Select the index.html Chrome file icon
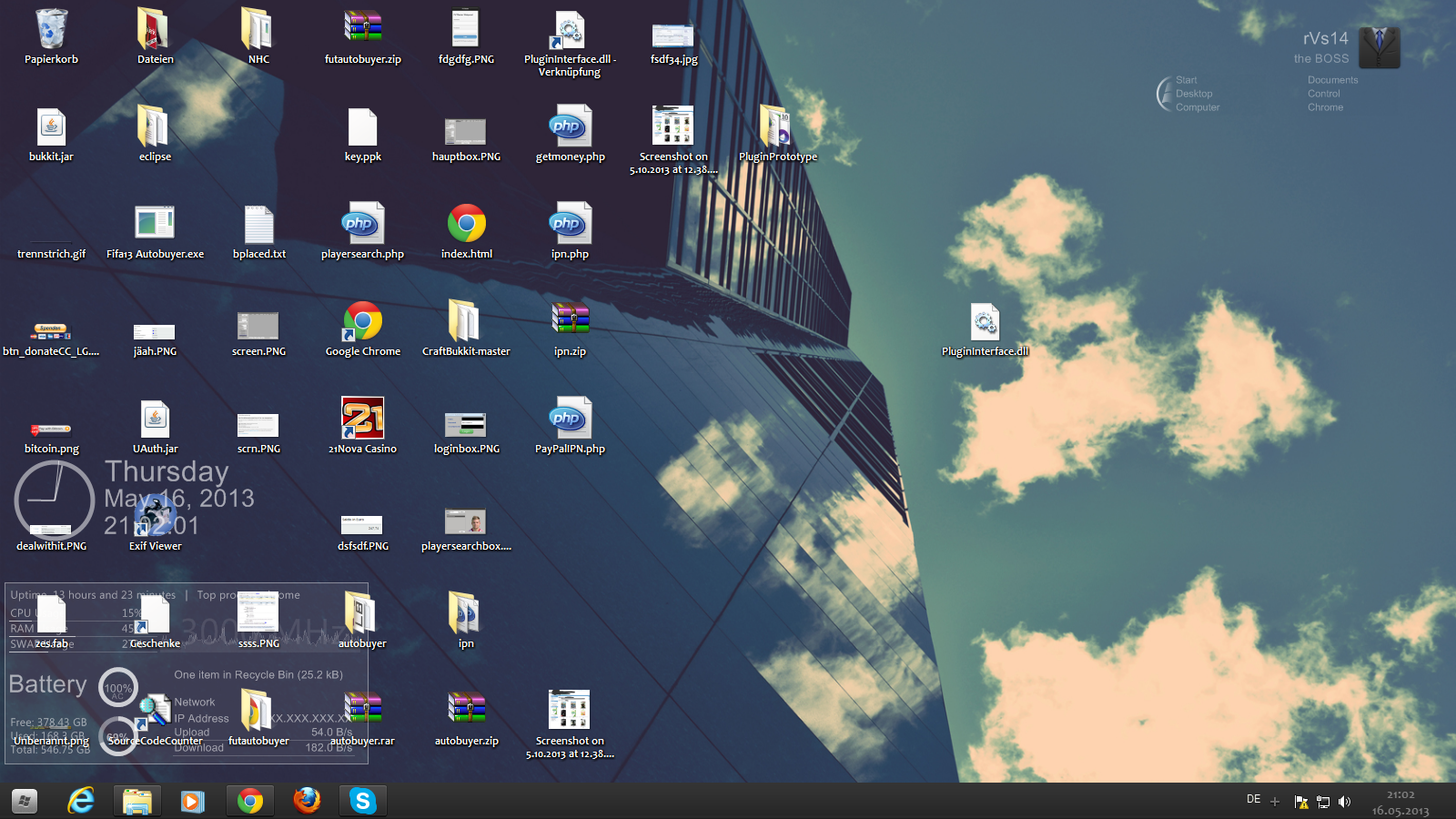The height and width of the screenshot is (819, 1456). (466, 225)
